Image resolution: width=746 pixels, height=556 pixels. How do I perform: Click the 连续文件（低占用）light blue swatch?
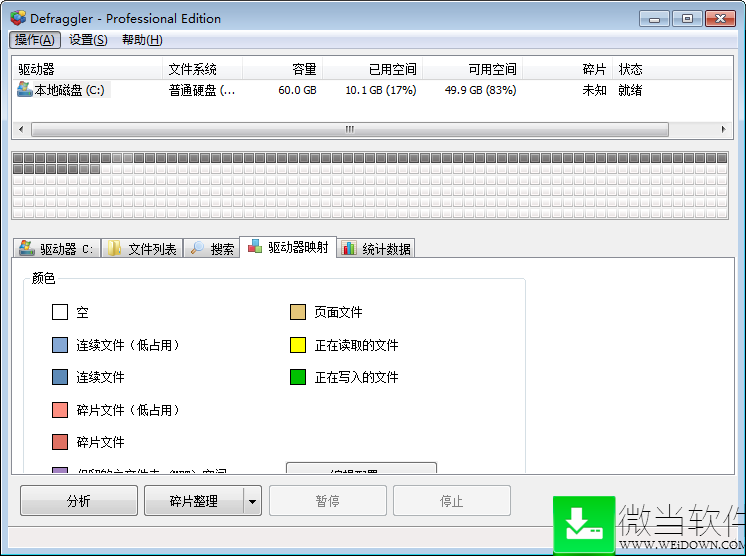click(60, 345)
